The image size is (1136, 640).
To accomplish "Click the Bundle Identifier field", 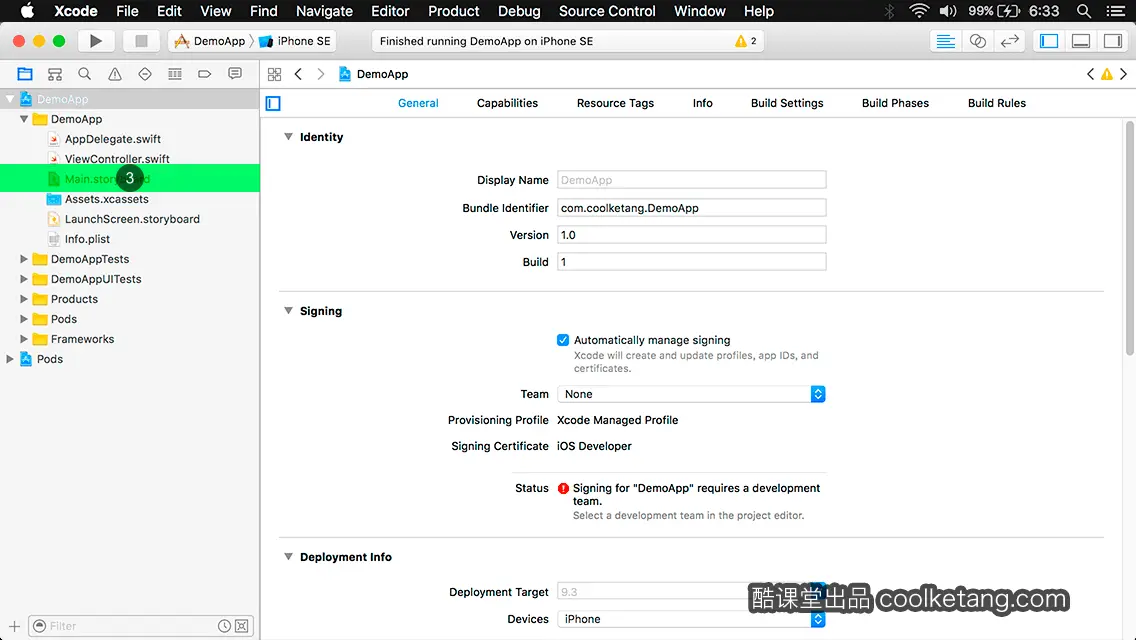I will click(x=691, y=208).
